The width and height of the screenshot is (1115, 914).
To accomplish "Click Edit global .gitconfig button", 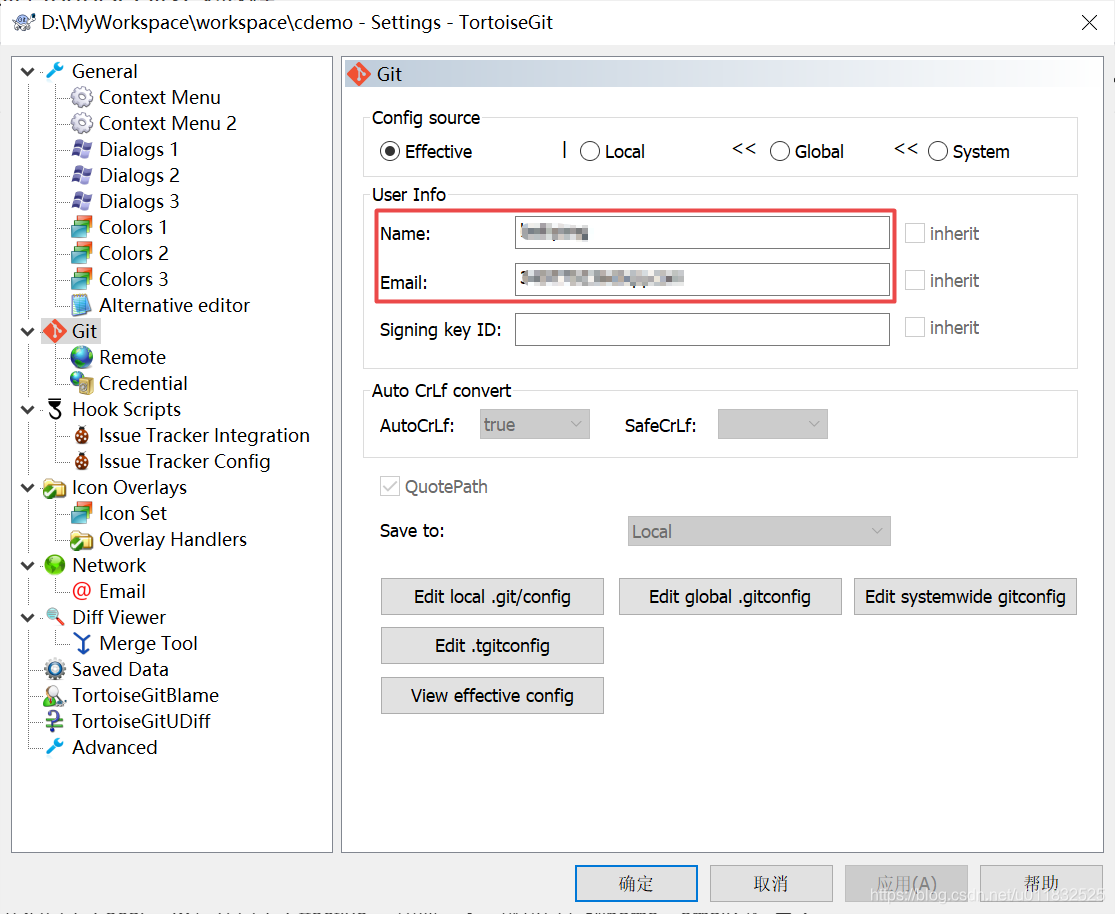I will tap(730, 596).
